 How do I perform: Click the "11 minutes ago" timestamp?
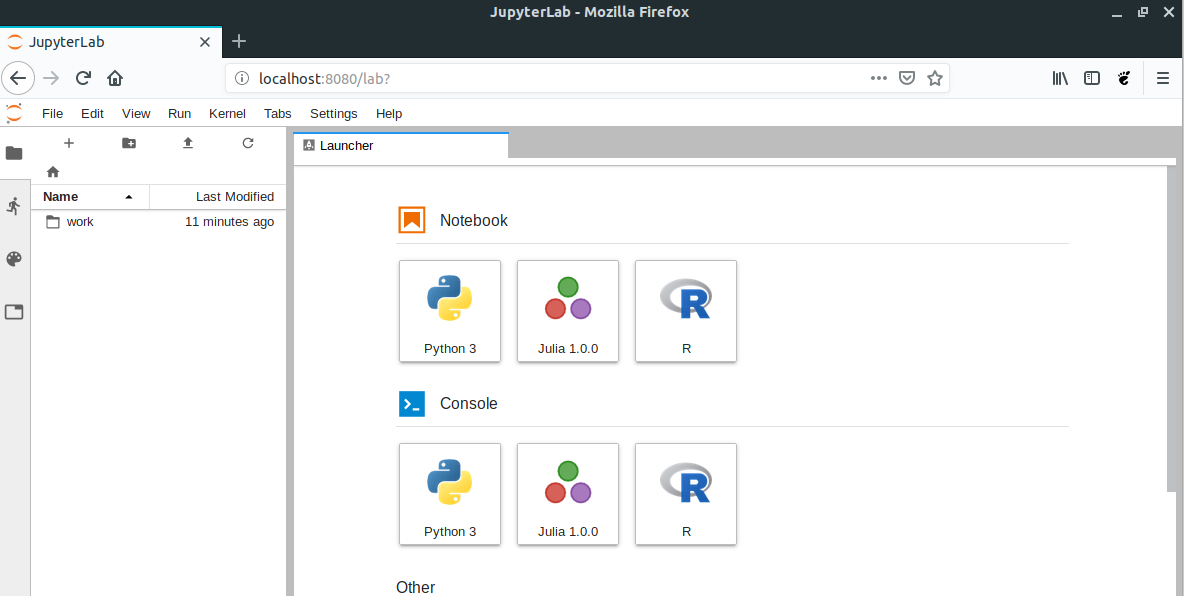coord(230,222)
